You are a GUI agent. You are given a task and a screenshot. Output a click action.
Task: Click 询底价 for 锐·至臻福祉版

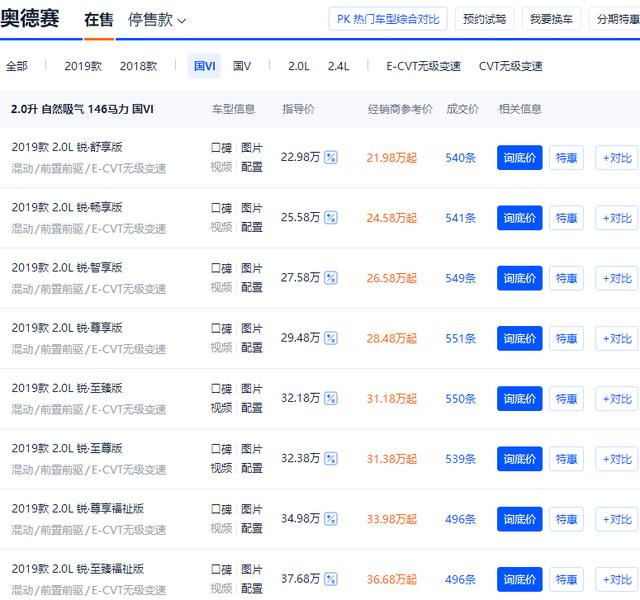pyautogui.click(x=520, y=579)
